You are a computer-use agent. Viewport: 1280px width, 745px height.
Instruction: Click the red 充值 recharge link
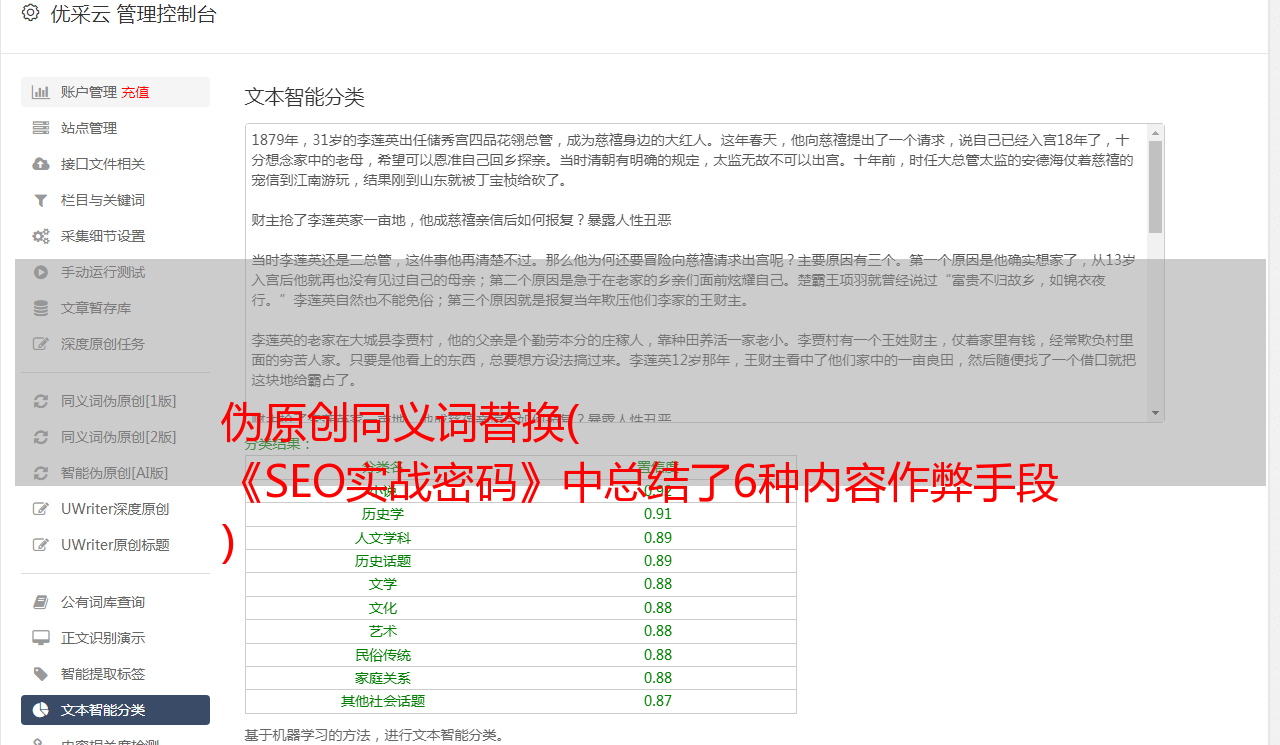click(135, 92)
